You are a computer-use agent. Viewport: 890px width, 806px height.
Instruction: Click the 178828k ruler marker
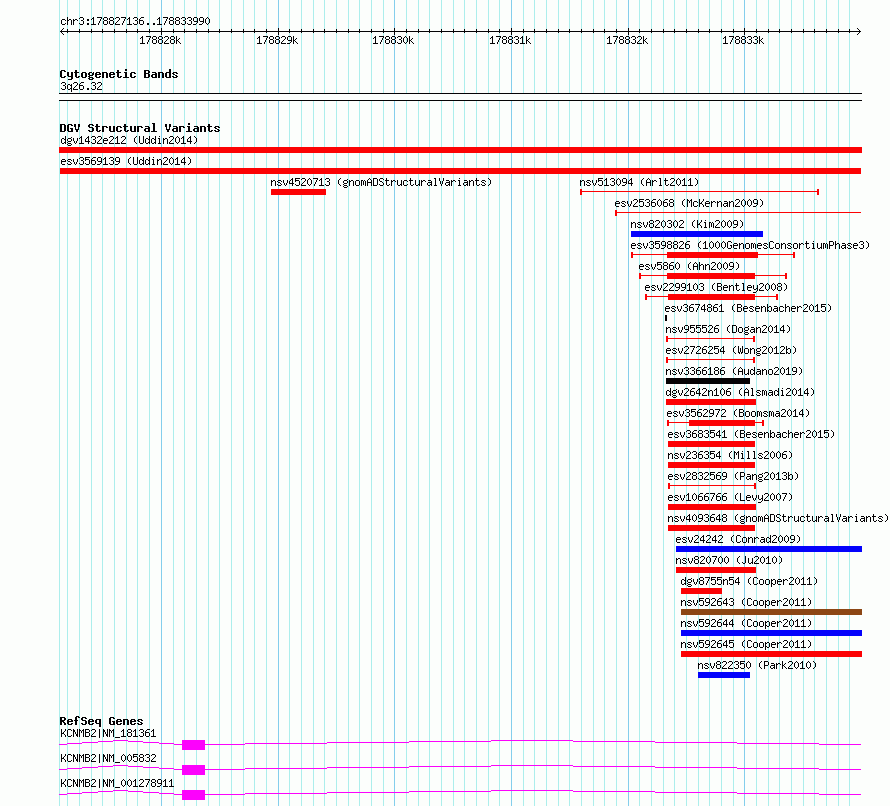pyautogui.click(x=160, y=40)
